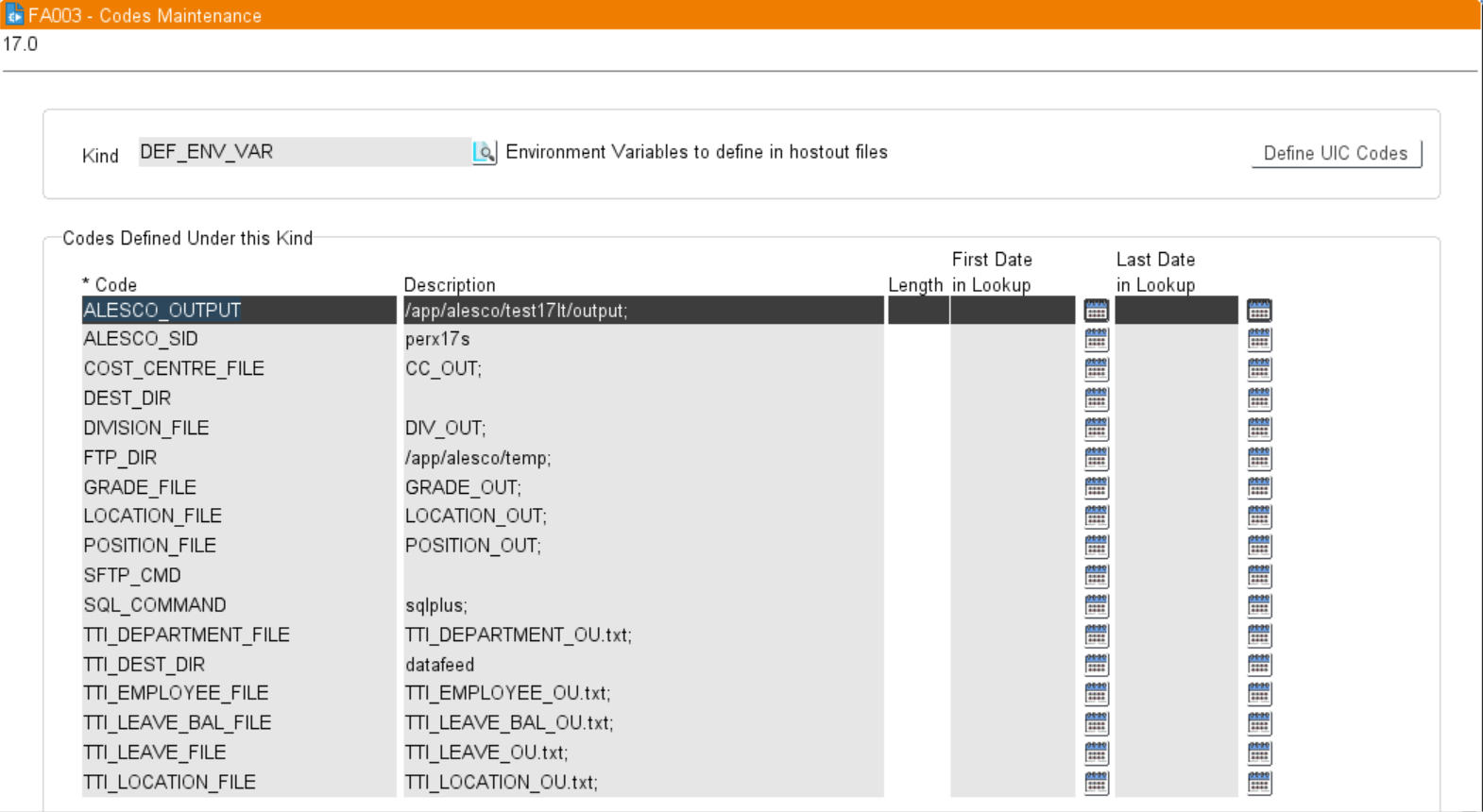Viewport: 1483px width, 812px height.
Task: Click description POSITION_OUT;
Action: point(643,546)
